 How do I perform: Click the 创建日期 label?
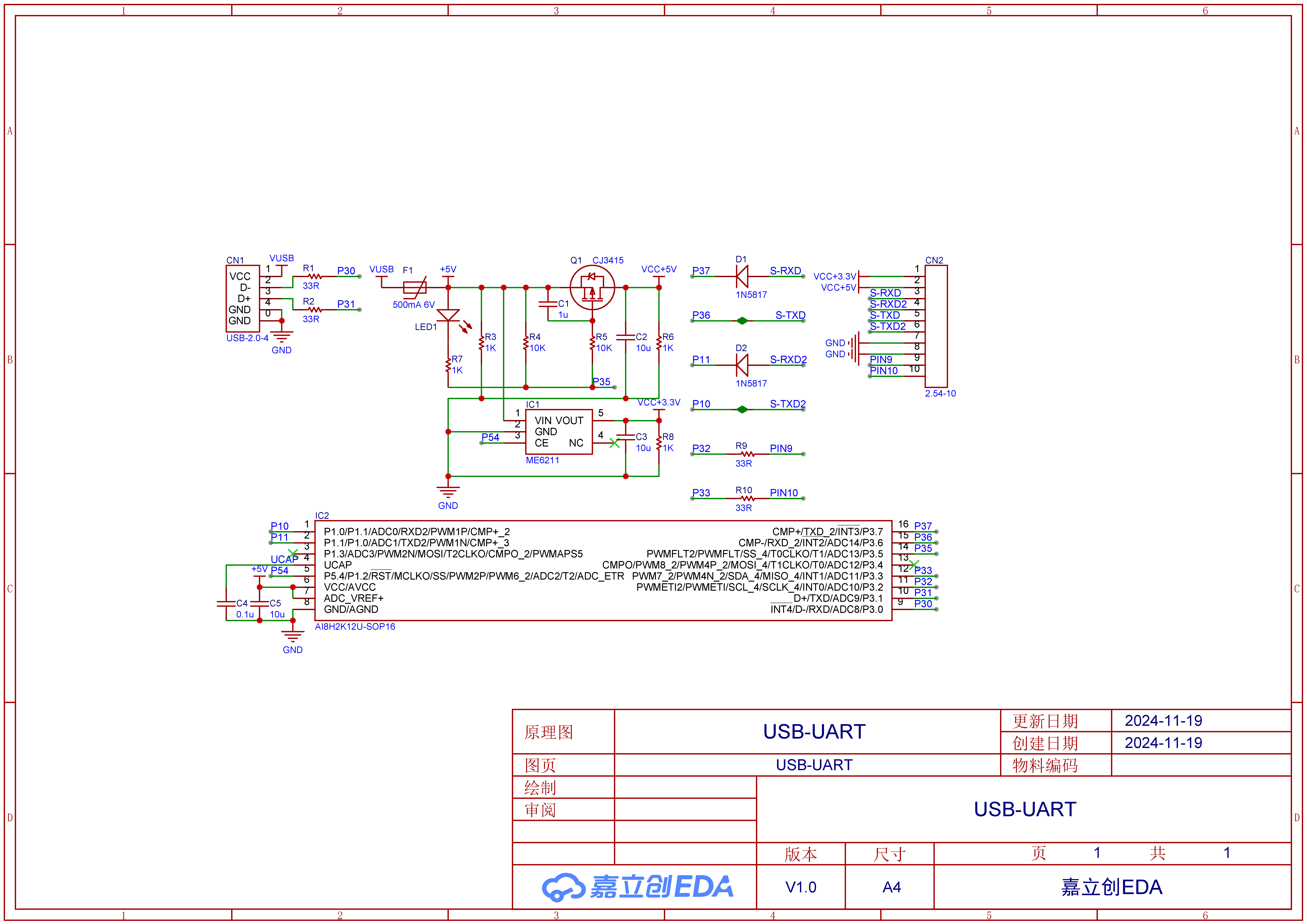(x=1045, y=744)
